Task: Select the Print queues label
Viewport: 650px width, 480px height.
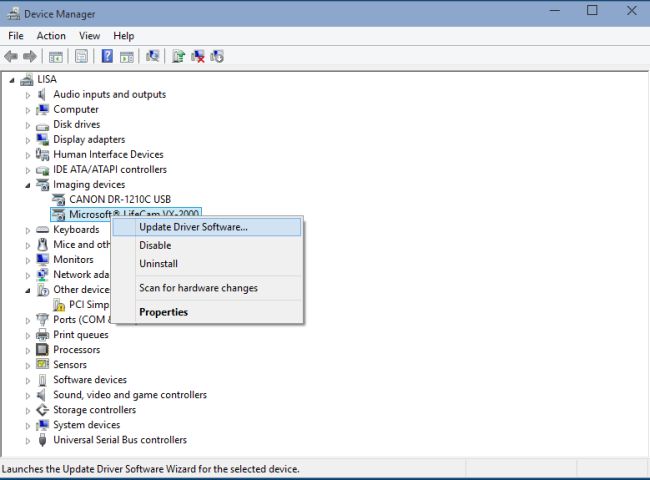Action: (x=81, y=335)
